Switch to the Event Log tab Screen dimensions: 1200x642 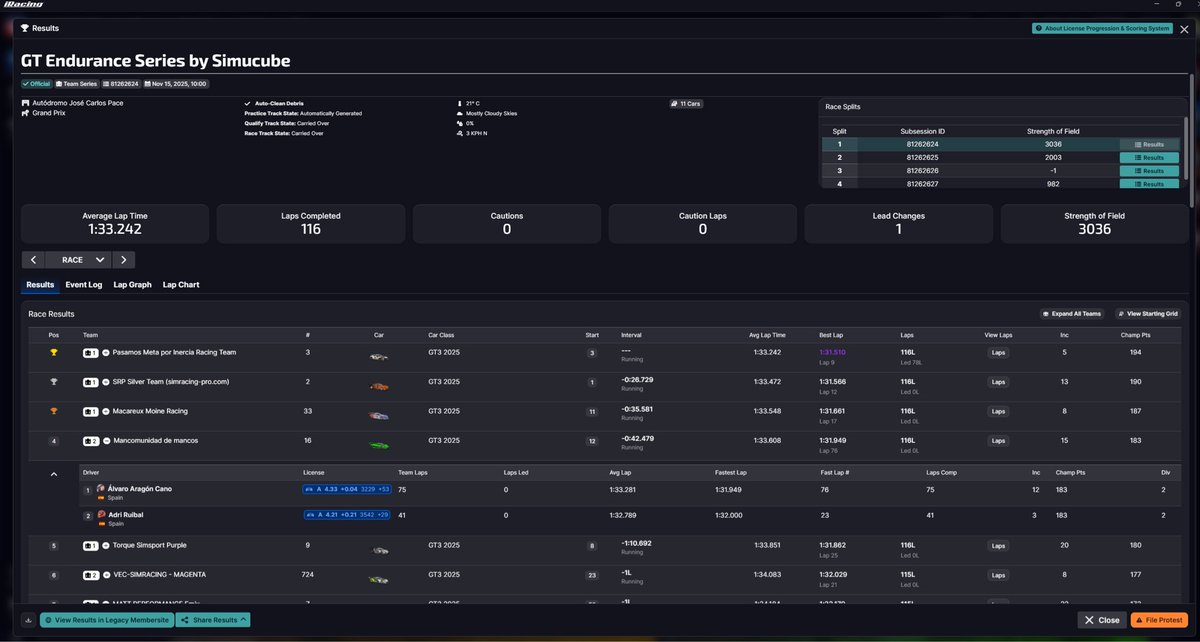(x=84, y=285)
